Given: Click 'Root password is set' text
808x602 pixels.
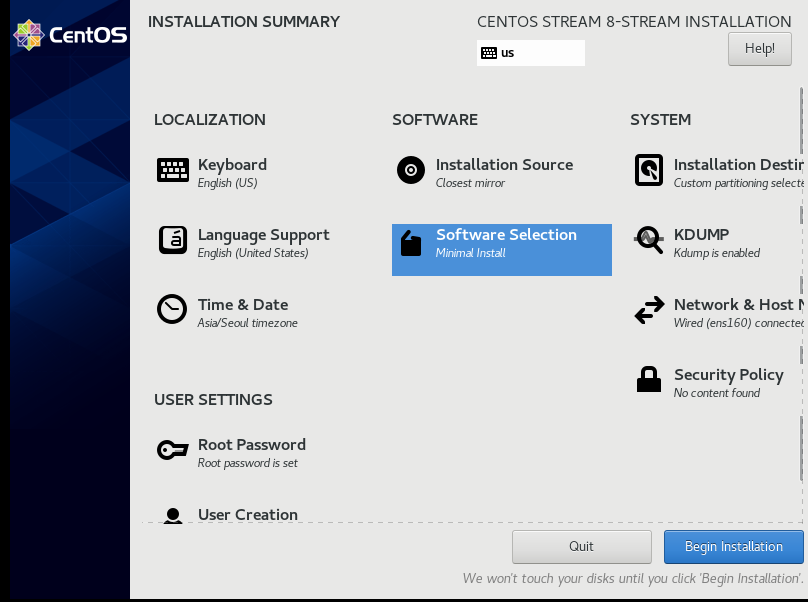Looking at the screenshot, I should 247,463.
